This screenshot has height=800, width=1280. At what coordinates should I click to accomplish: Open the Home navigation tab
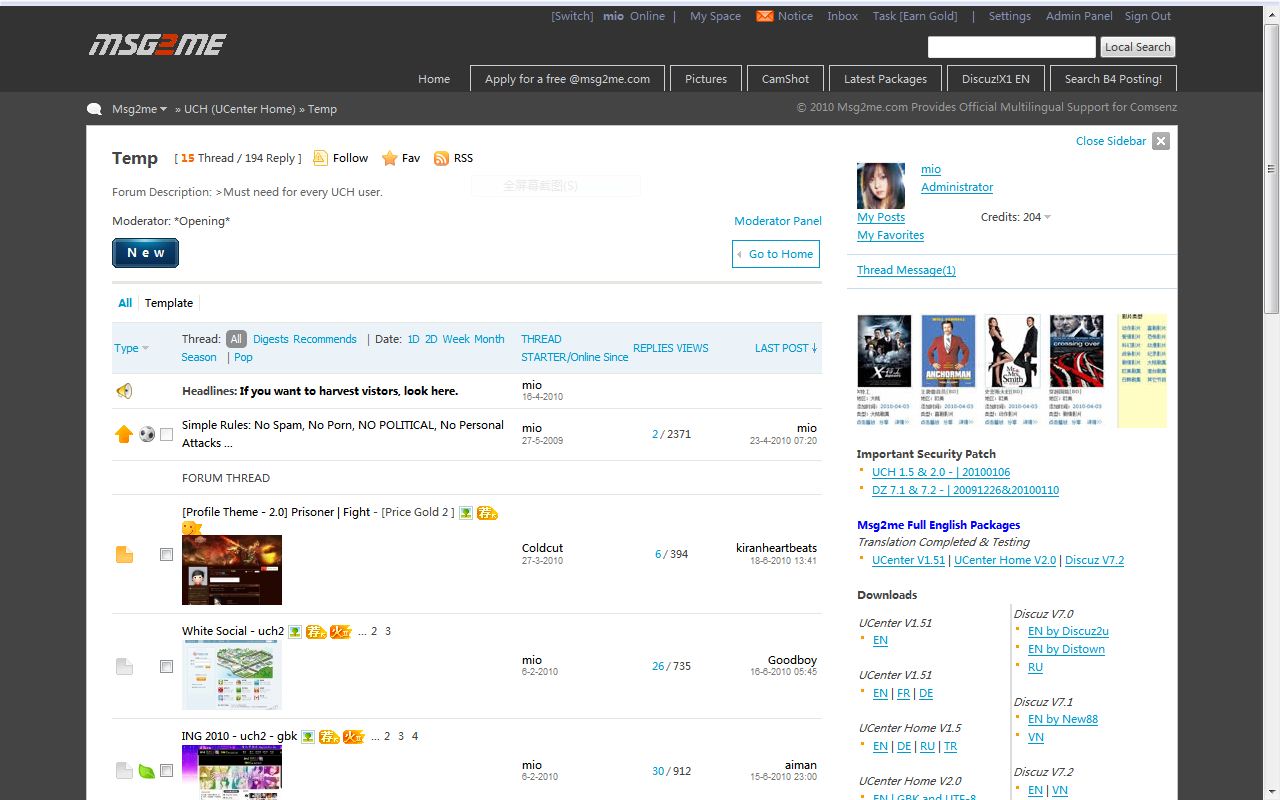click(x=434, y=79)
